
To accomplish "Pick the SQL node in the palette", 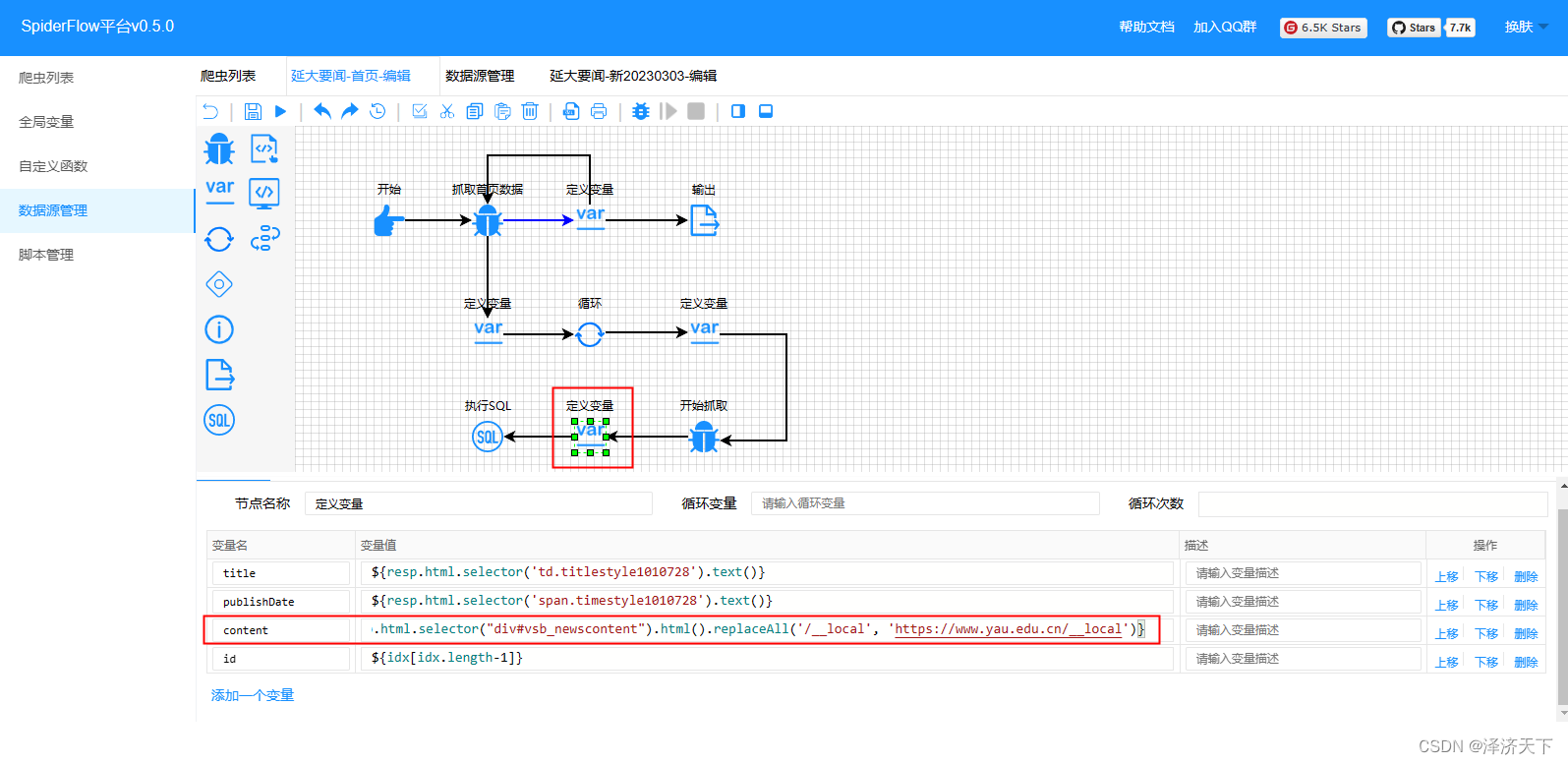I will click(219, 420).
